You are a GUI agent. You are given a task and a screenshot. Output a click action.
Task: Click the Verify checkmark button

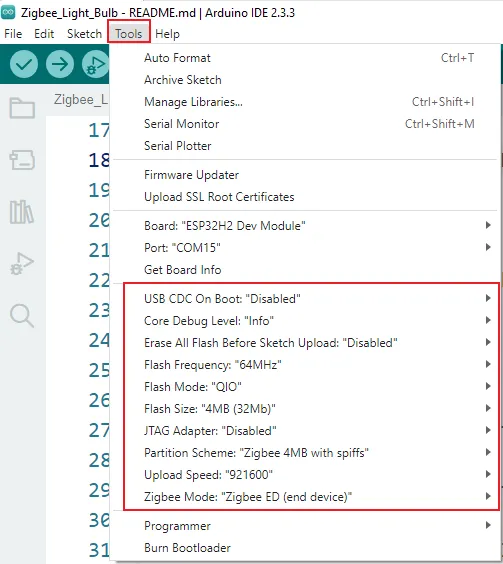(x=24, y=64)
